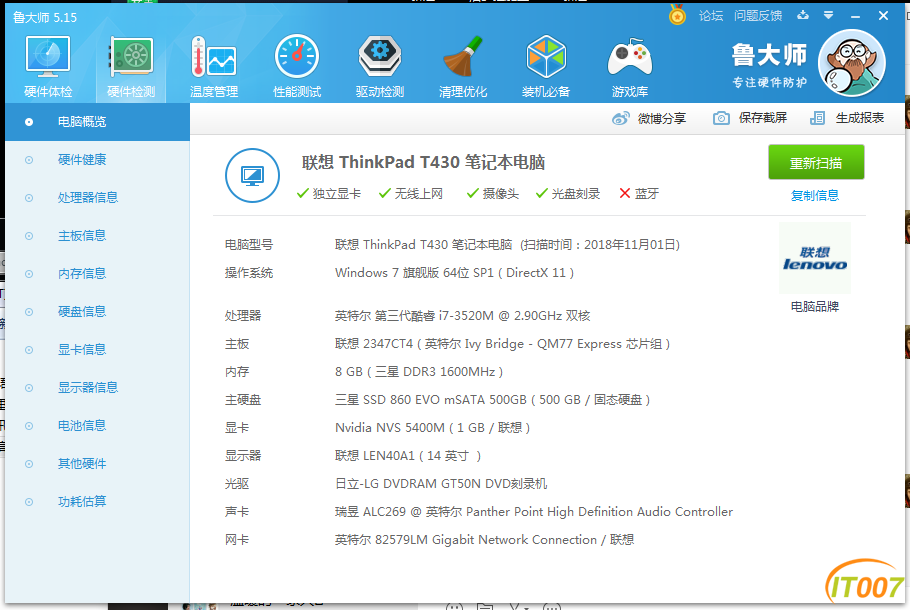Open 装机必备 essential software cube
Viewport: 910px width, 610px height.
(x=546, y=67)
